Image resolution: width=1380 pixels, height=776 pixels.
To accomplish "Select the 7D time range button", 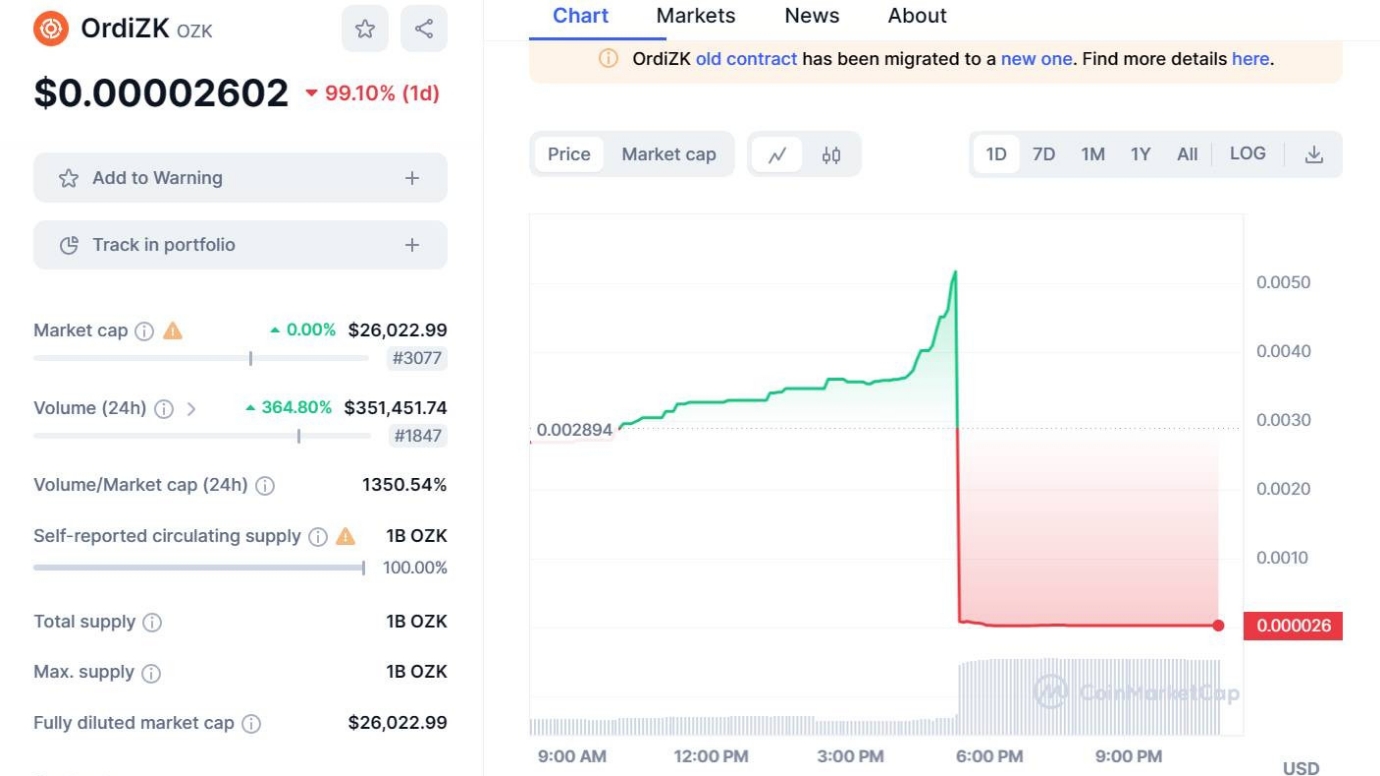I will tap(1043, 154).
